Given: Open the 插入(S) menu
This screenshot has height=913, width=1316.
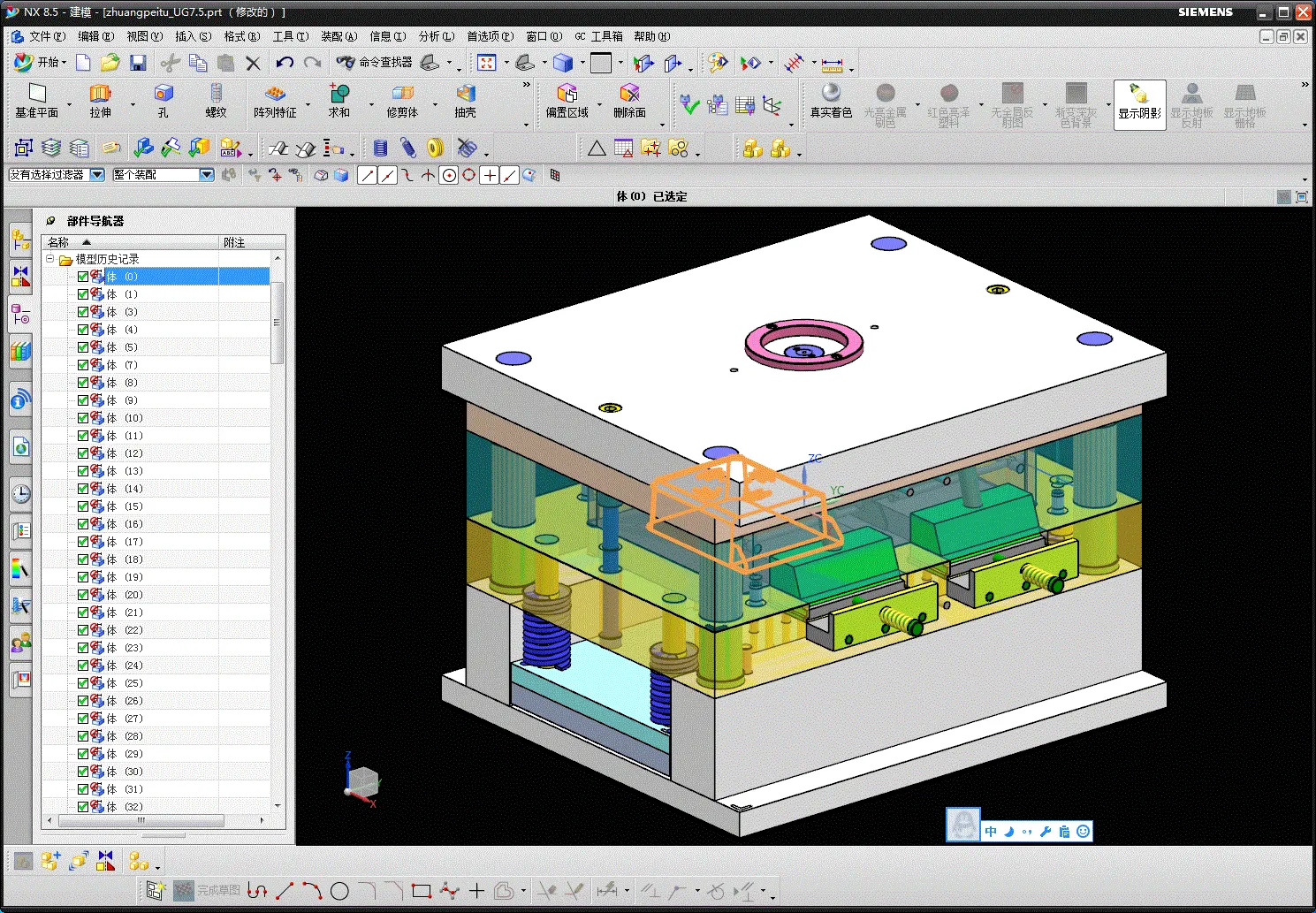Looking at the screenshot, I should click(x=193, y=36).
